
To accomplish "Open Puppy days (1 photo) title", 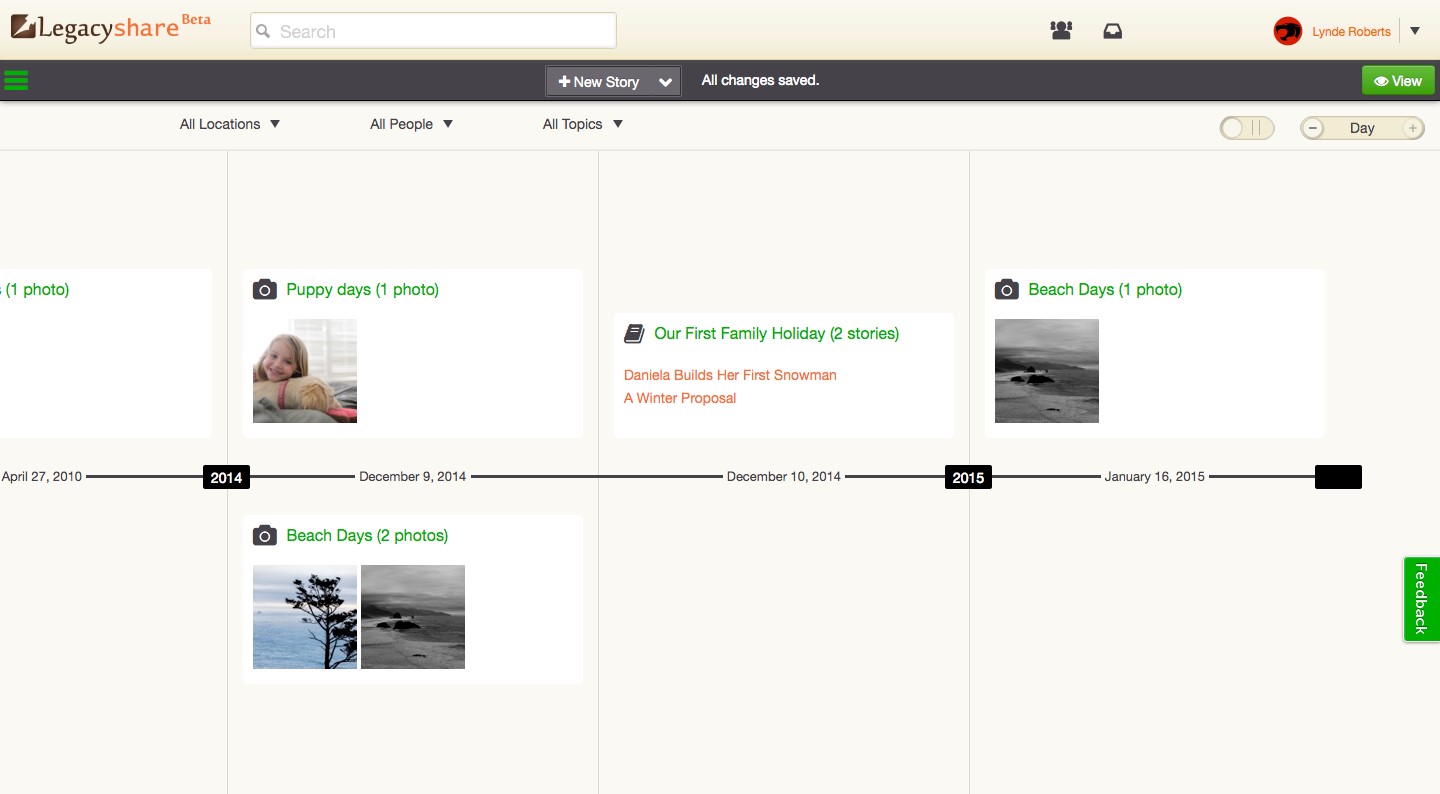I will pyautogui.click(x=363, y=290).
